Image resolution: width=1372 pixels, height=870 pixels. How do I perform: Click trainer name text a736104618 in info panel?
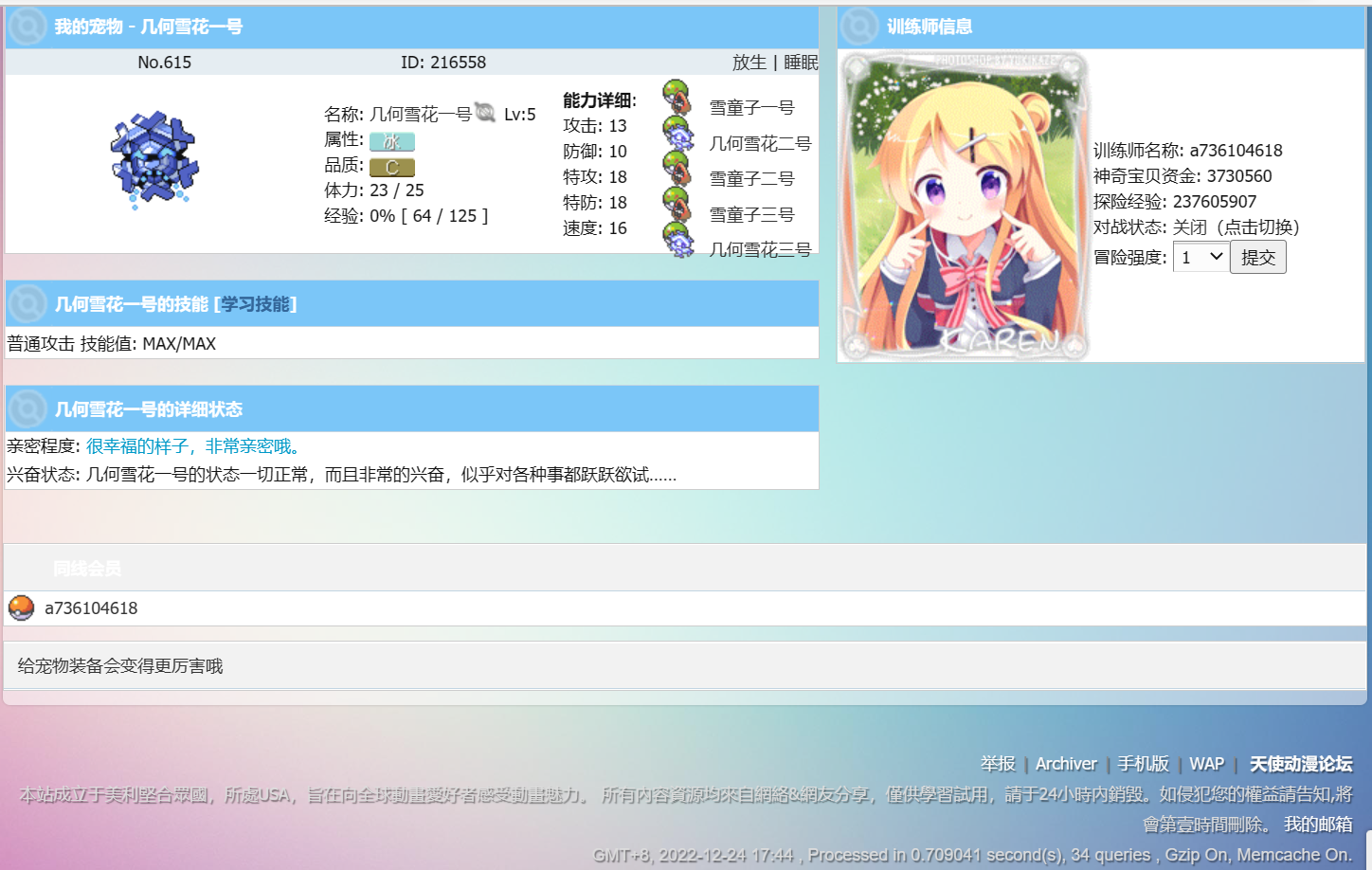[1236, 150]
